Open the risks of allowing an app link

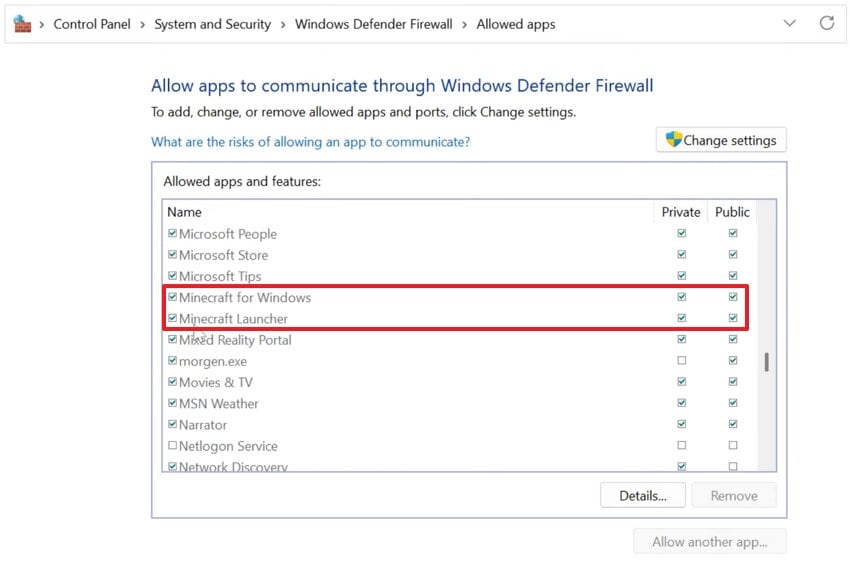(310, 142)
